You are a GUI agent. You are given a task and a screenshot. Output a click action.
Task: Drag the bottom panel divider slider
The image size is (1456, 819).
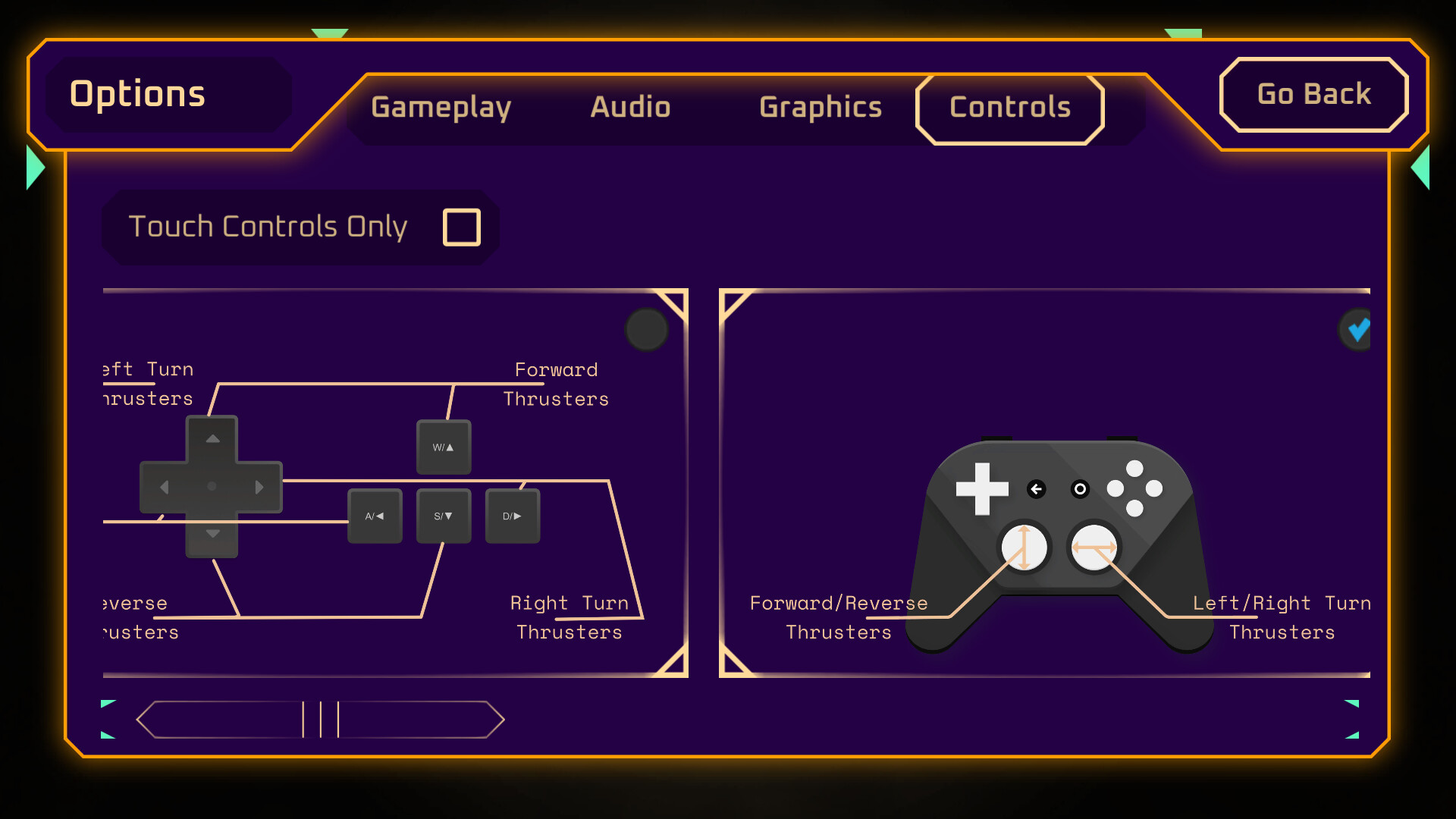tap(317, 720)
